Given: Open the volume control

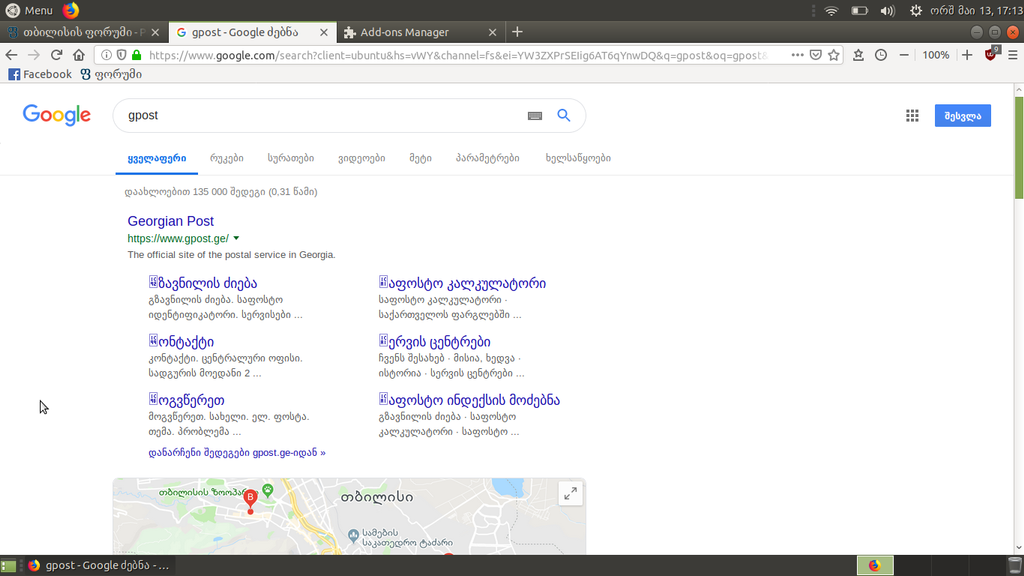Looking at the screenshot, I should (887, 10).
